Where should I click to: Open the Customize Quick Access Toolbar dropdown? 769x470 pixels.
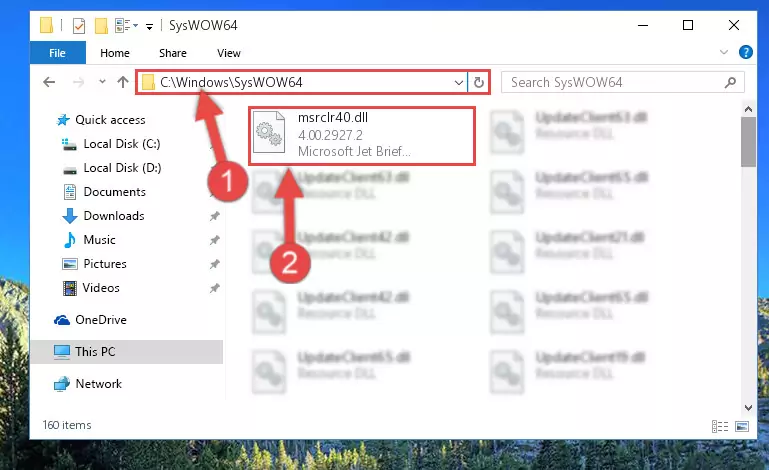(x=149, y=26)
